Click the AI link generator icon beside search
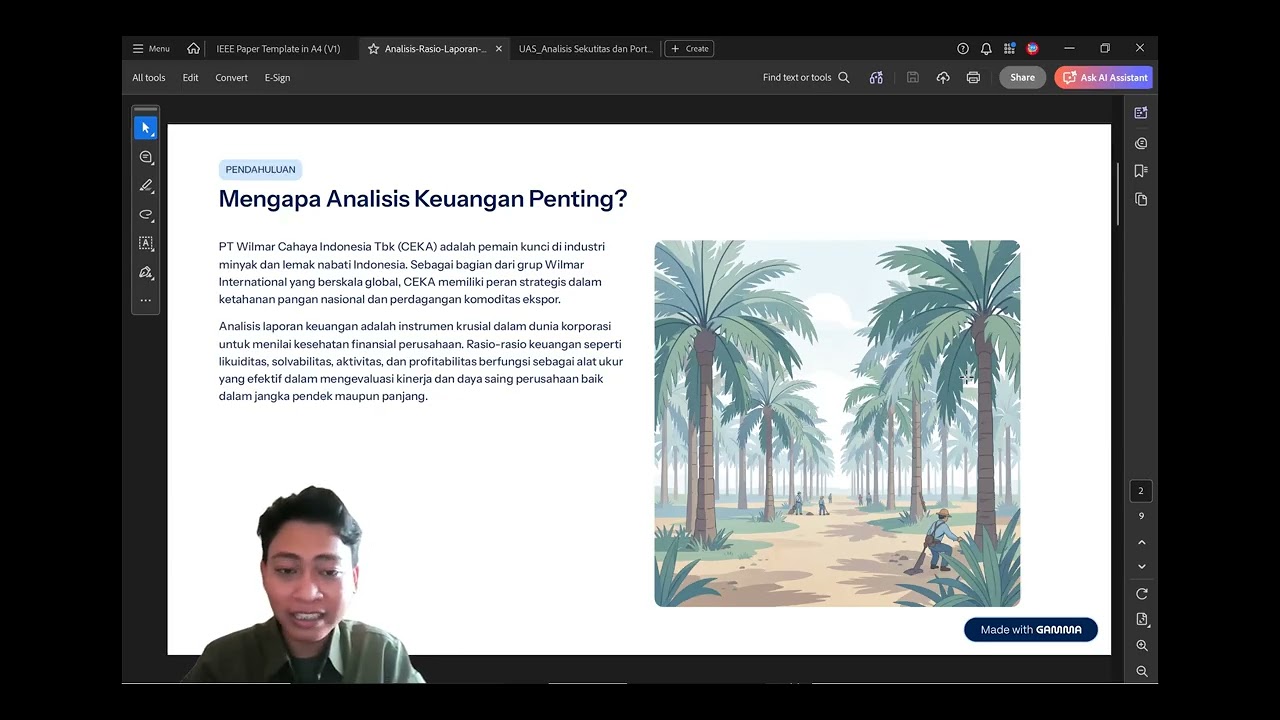Screen dimensions: 1280x720 (876, 78)
